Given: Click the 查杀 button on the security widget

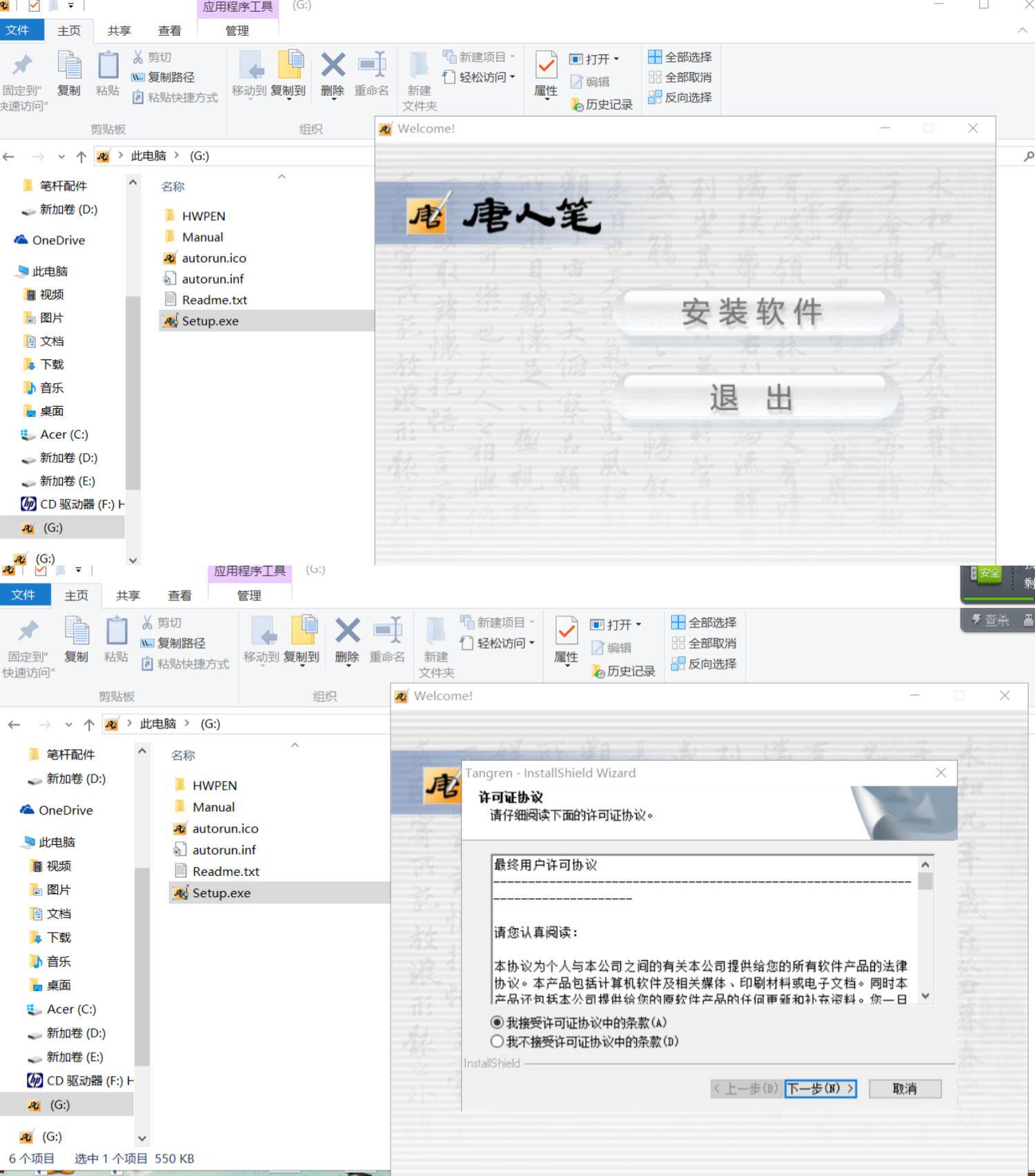Looking at the screenshot, I should (x=990, y=620).
